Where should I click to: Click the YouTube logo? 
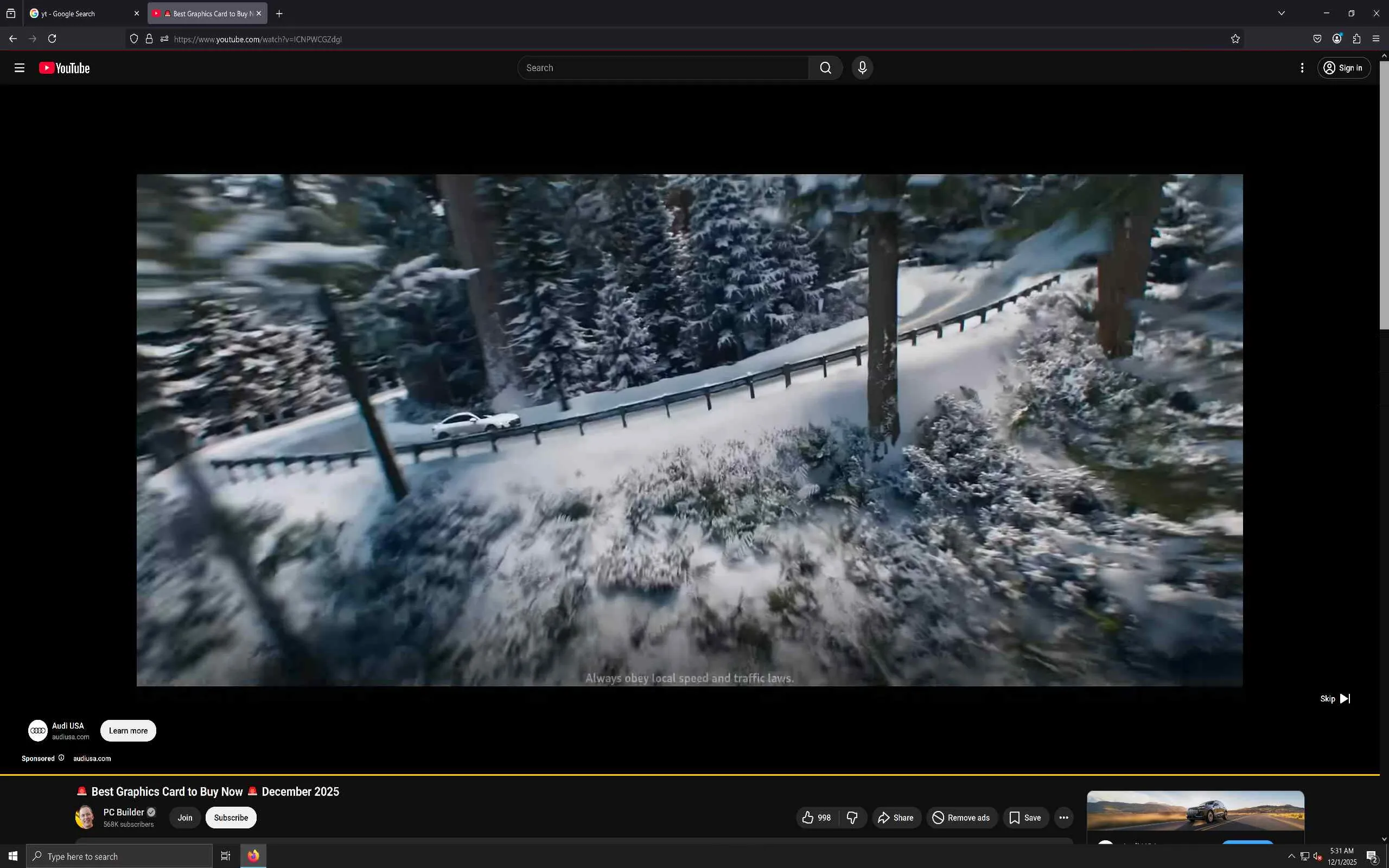[64, 68]
